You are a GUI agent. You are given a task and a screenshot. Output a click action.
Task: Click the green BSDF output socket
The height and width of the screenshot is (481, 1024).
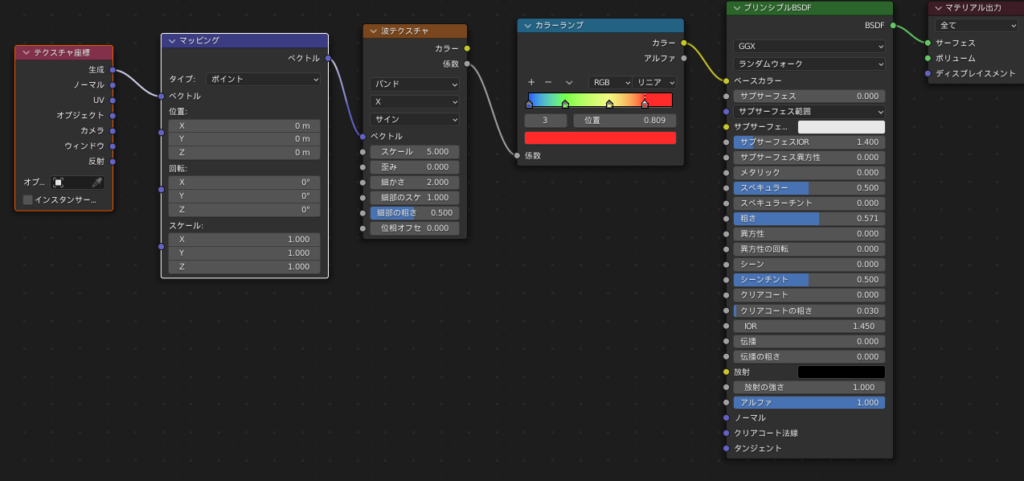coord(892,25)
